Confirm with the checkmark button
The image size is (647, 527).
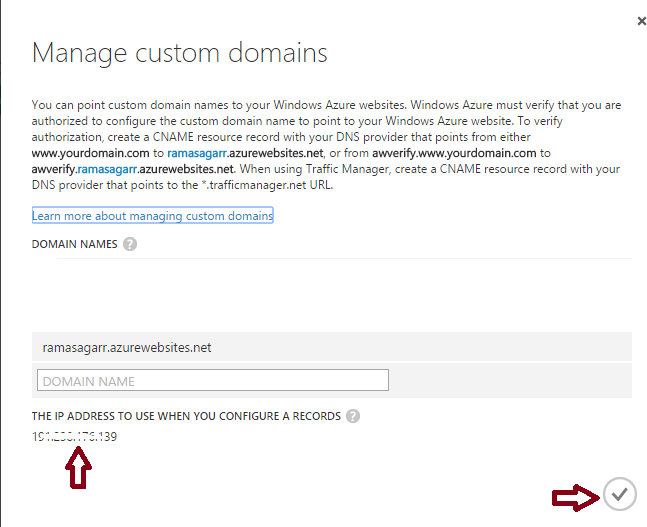620,493
